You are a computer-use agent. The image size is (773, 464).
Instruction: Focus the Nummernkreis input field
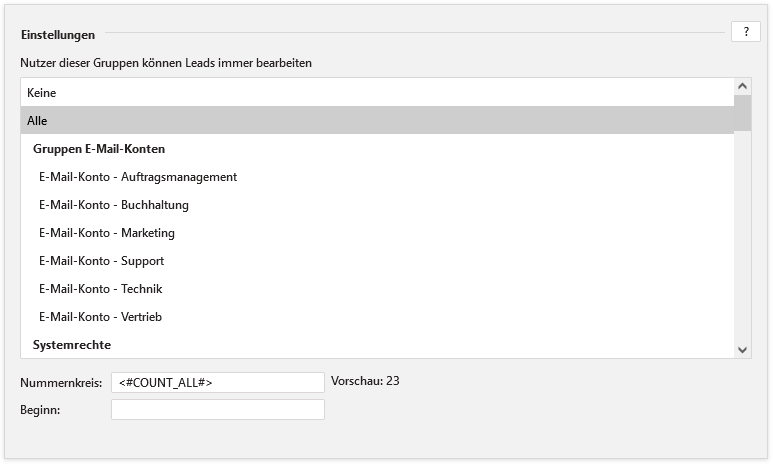(217, 382)
